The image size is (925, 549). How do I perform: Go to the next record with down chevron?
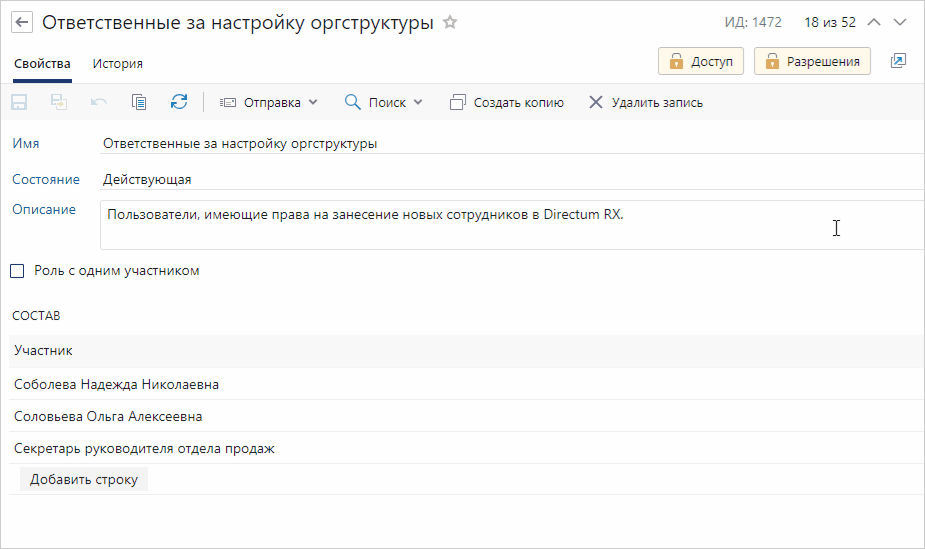(x=900, y=22)
